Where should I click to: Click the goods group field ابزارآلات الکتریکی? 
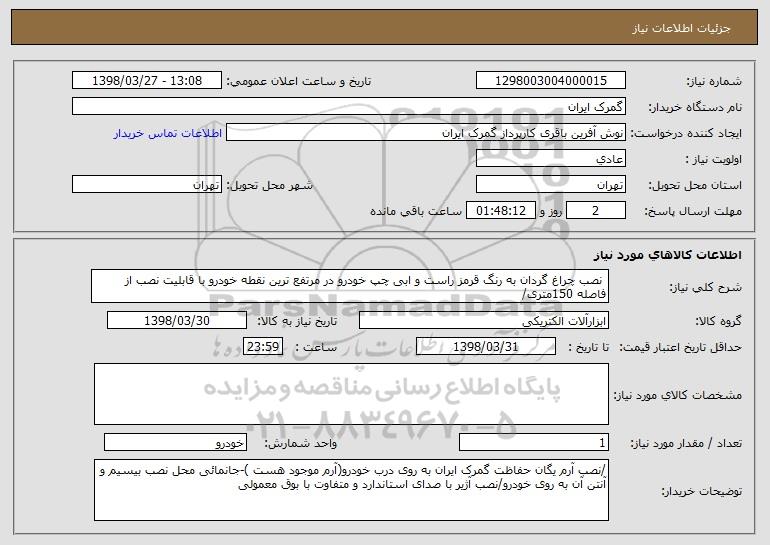tap(484, 321)
